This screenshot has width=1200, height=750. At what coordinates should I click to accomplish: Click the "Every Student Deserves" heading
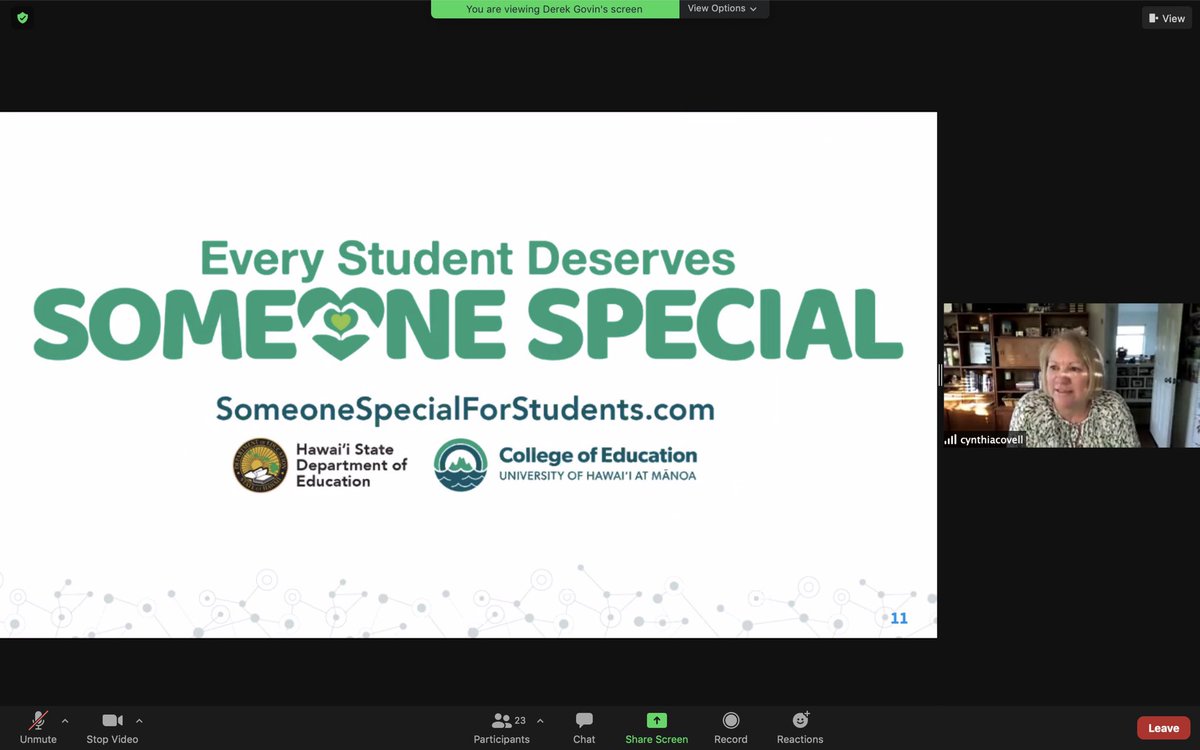467,258
